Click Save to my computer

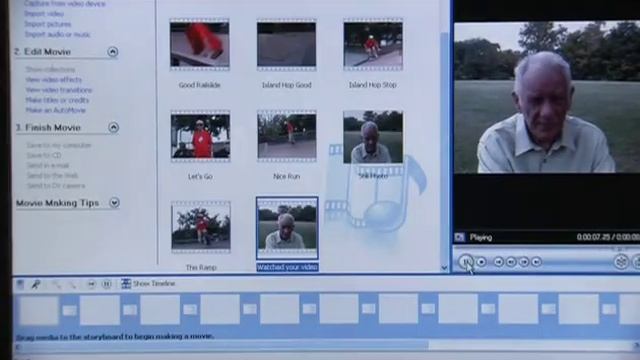[59, 145]
